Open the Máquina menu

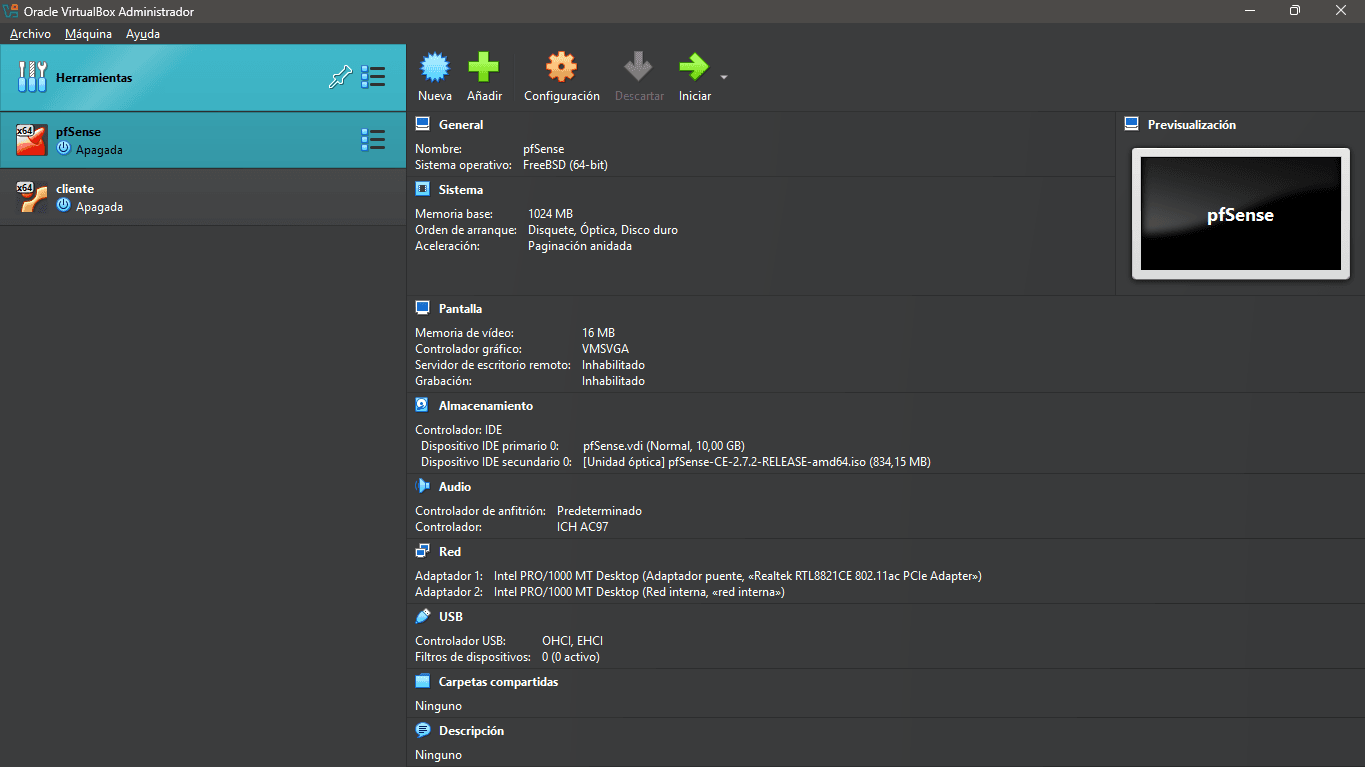(x=88, y=34)
